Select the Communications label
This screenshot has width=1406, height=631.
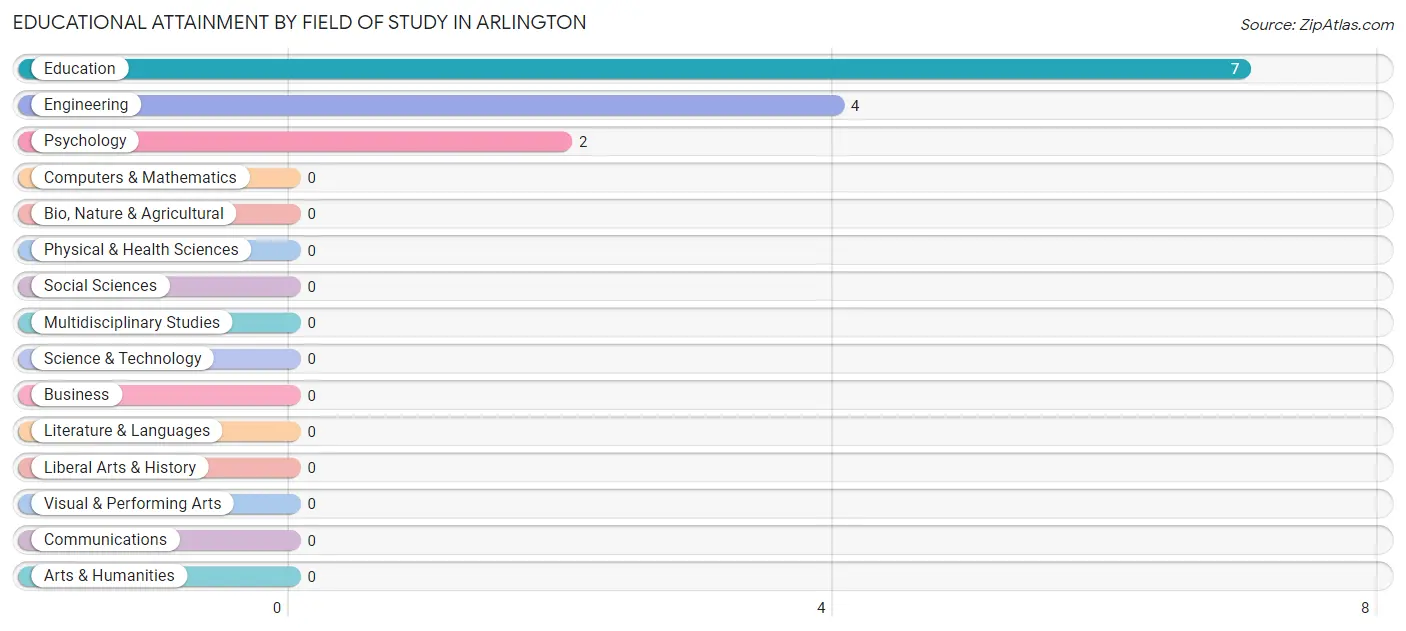105,540
